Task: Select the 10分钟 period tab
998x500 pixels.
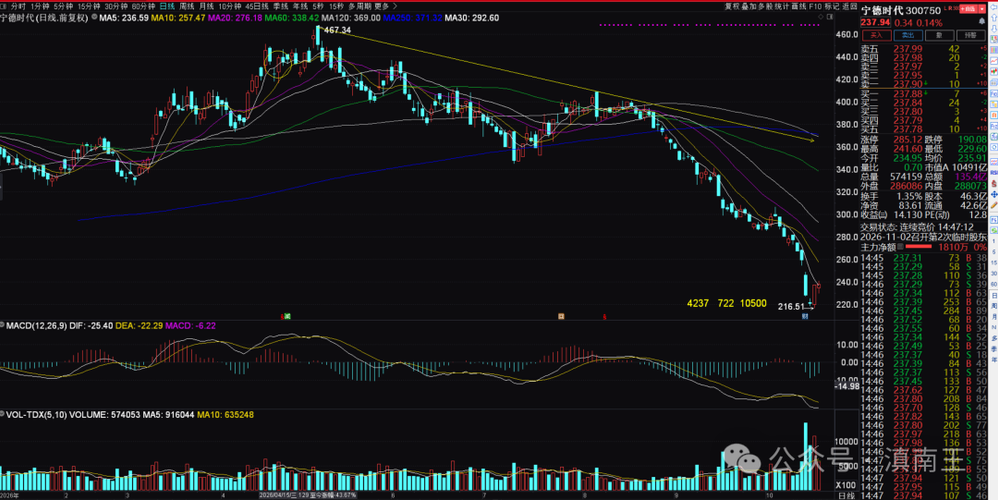Action: click(x=230, y=6)
